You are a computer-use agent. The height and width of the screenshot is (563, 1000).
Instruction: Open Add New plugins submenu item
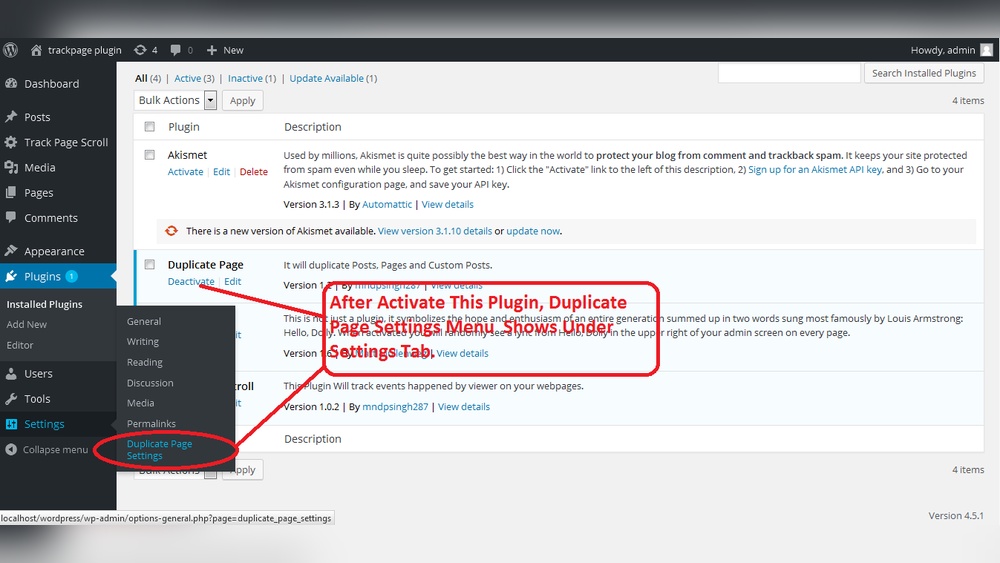coord(27,324)
